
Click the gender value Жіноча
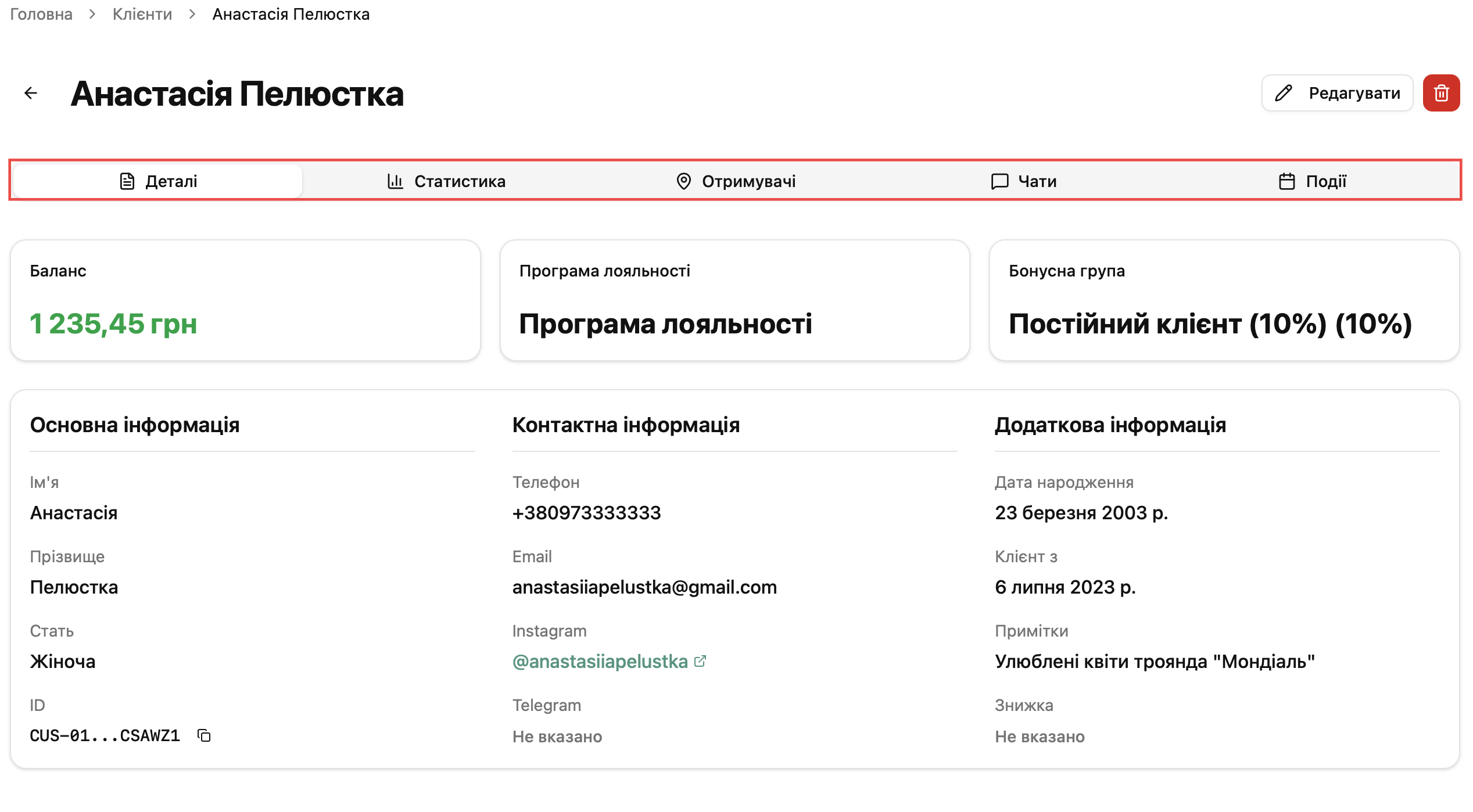63,661
